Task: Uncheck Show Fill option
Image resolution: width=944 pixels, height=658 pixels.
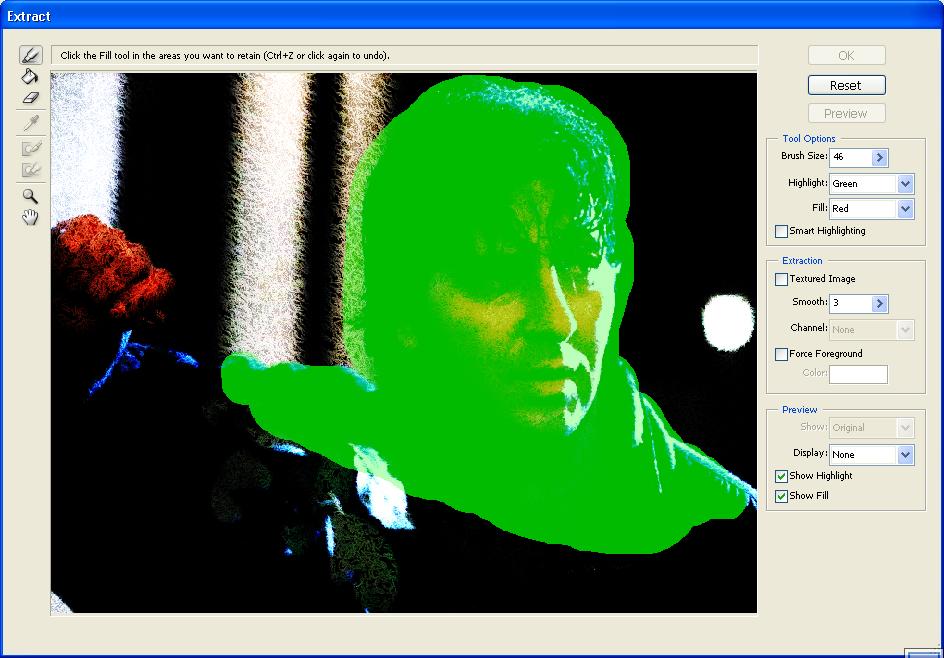Action: [781, 496]
